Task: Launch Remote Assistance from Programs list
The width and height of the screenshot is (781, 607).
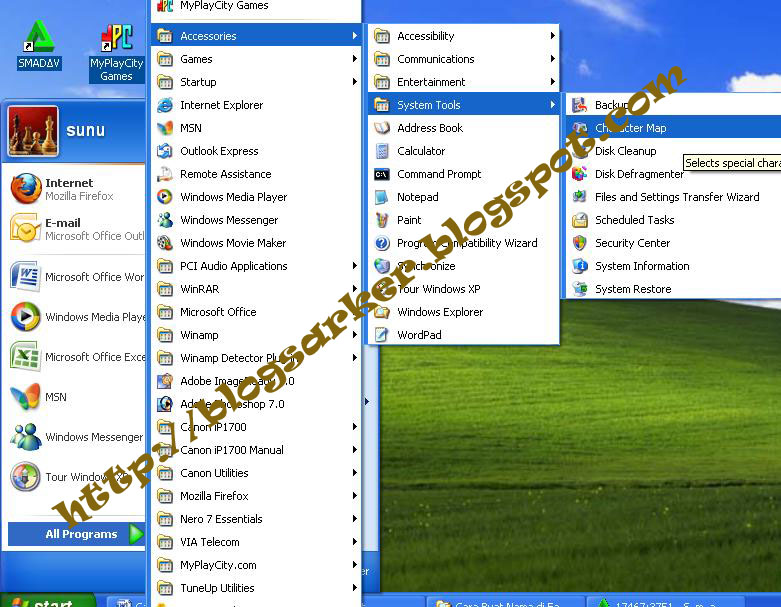Action: (x=256, y=174)
